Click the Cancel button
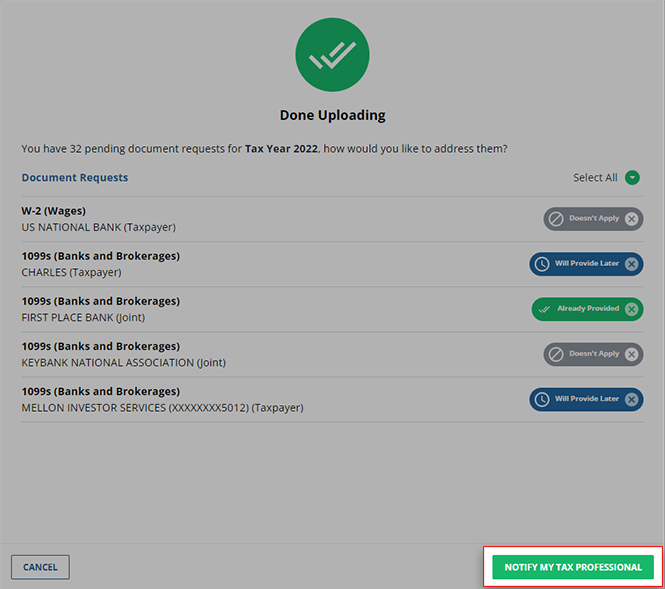Screen dimensions: 665x589 (40, 567)
